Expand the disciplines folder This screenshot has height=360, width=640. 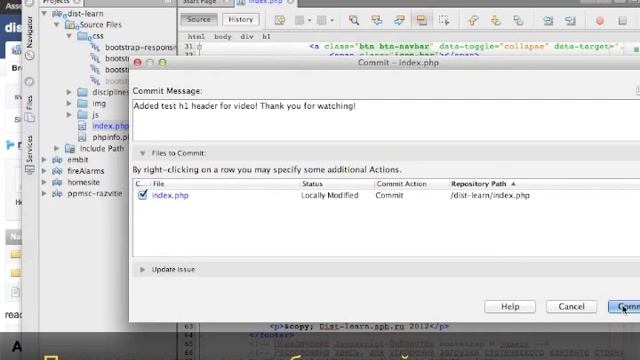pos(69,92)
